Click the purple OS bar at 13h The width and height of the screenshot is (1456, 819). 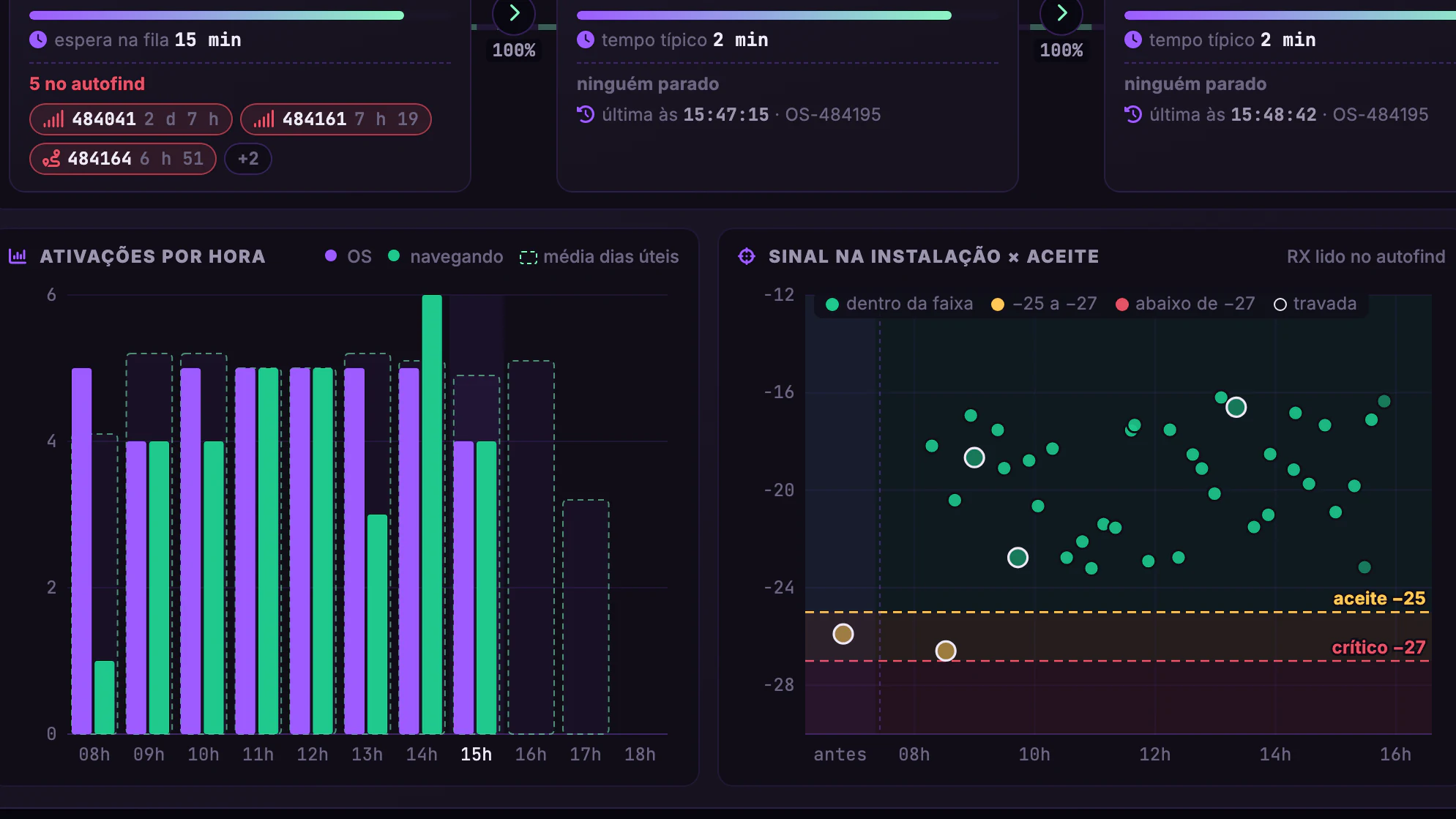pos(354,550)
